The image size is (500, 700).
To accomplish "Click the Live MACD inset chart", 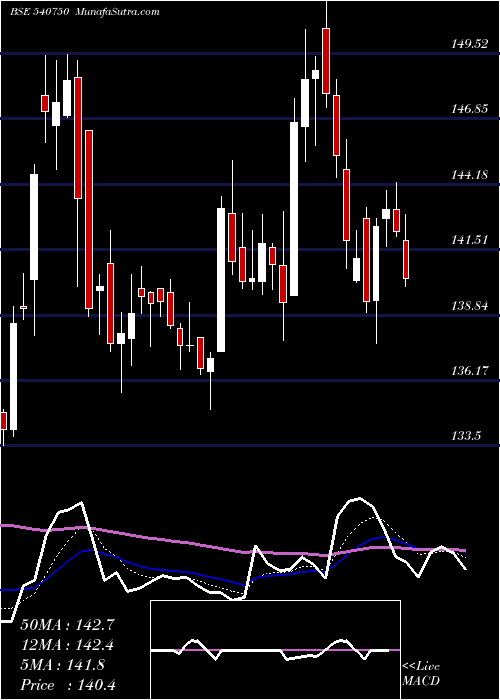I will pos(275,650).
